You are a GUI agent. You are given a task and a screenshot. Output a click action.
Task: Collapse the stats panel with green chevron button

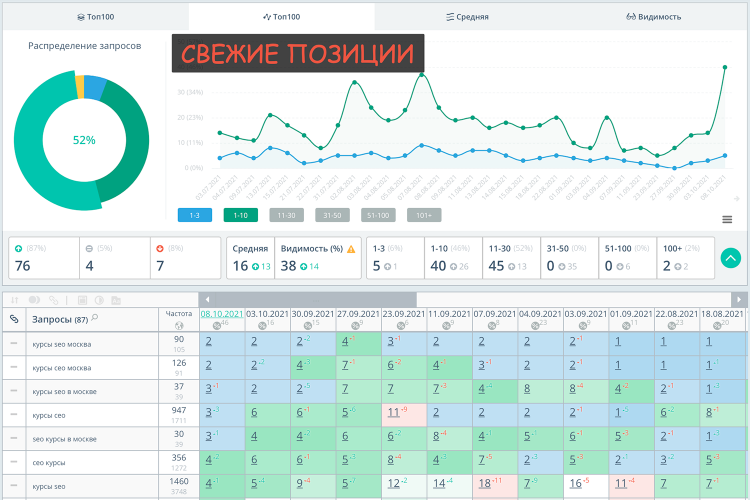coord(731,258)
